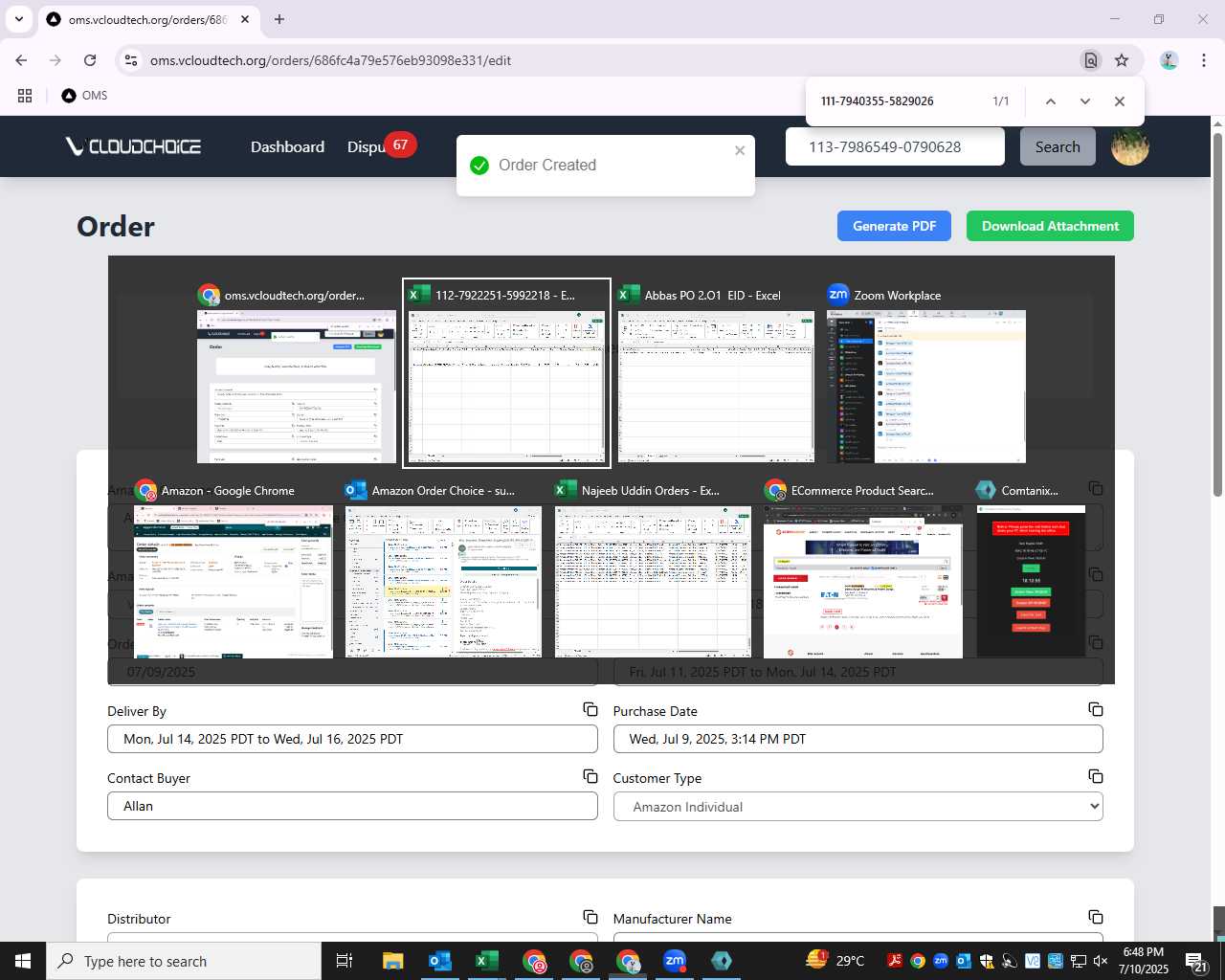The image size is (1225, 980).
Task: Open the Dashboard nav item
Action: (287, 146)
